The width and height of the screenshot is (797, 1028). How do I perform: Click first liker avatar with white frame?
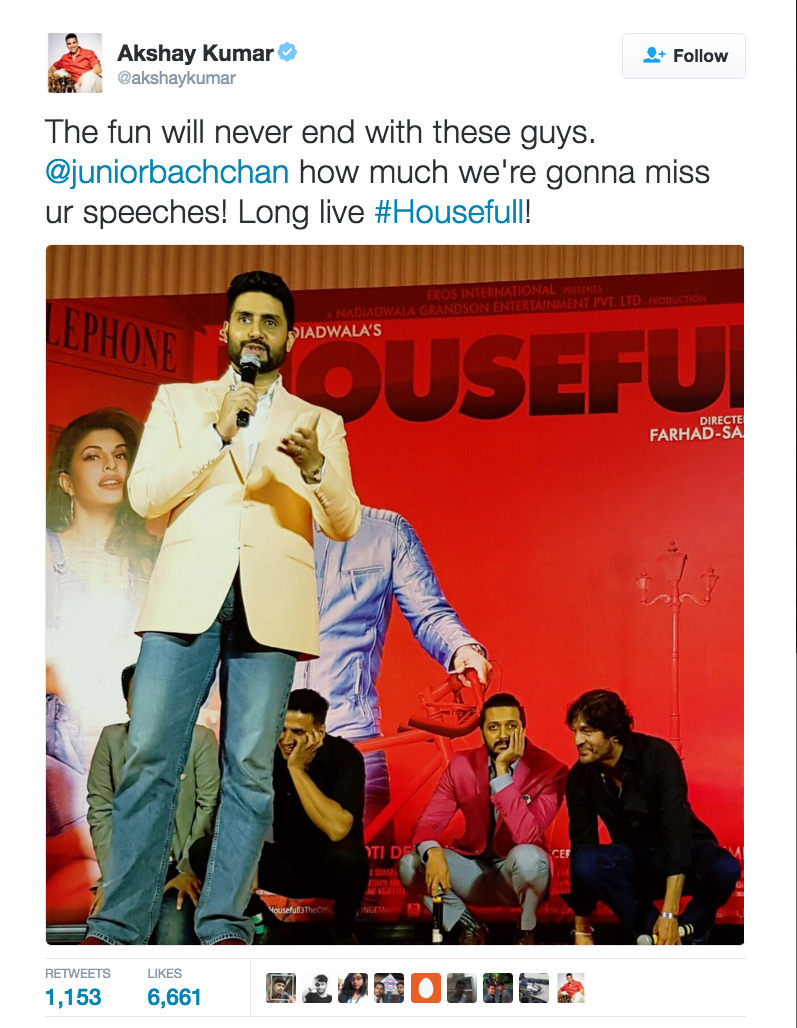coord(281,988)
